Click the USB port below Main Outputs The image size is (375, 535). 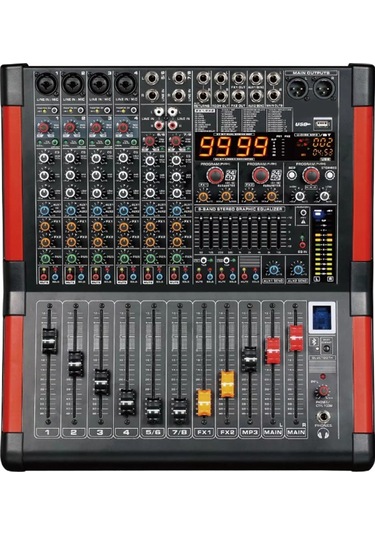322,123
